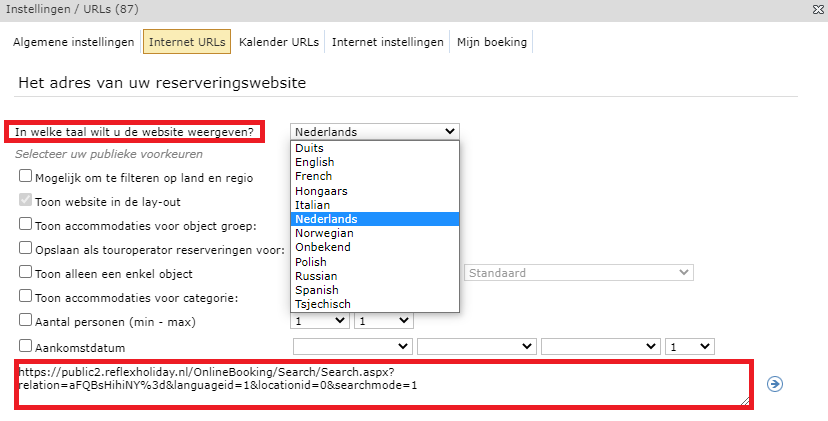
Task: Click inside the reservation URL text area
Action: tap(384, 385)
